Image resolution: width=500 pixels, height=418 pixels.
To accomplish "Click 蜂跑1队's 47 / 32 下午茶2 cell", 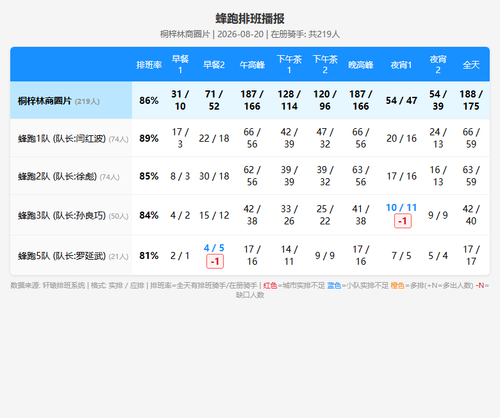I will point(325,138).
